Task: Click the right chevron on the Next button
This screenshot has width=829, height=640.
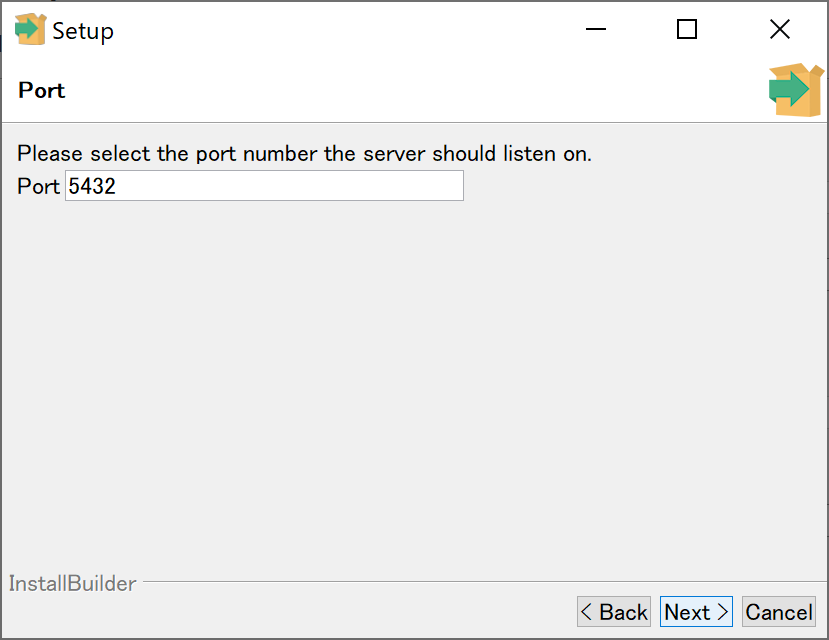Action: (722, 612)
